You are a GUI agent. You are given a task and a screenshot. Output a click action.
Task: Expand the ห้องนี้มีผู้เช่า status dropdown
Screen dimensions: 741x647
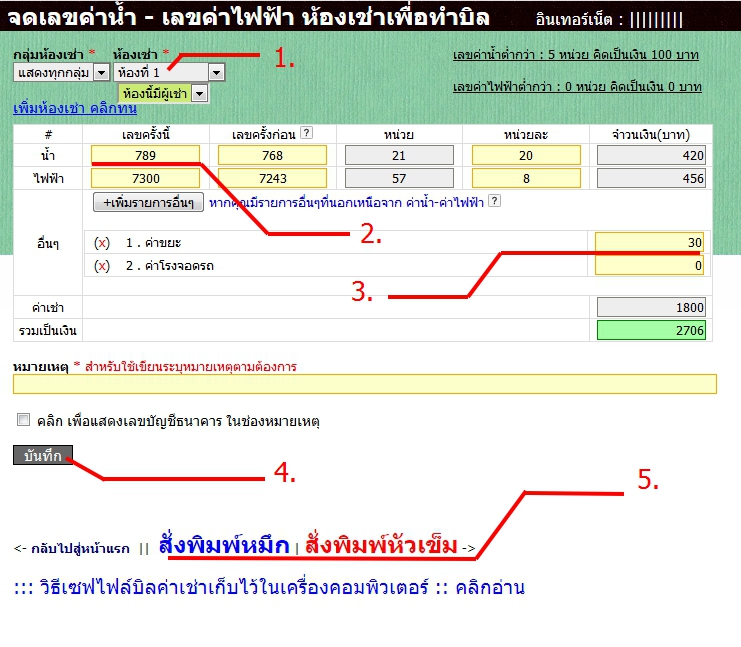199,93
